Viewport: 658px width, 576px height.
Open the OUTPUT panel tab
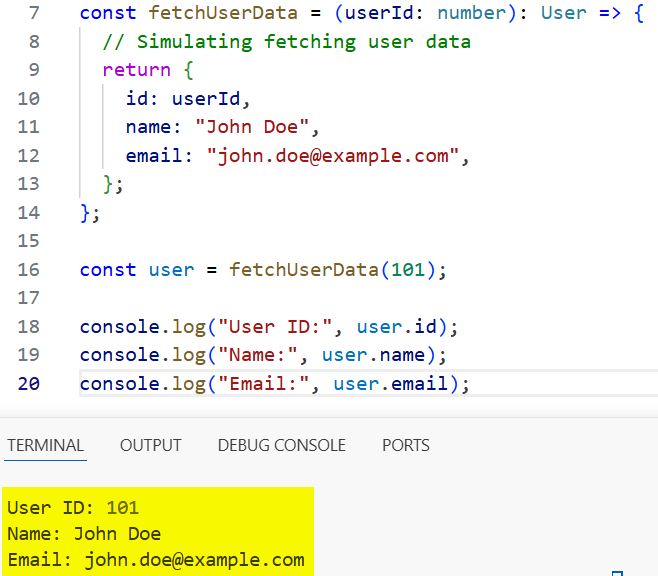tap(151, 445)
